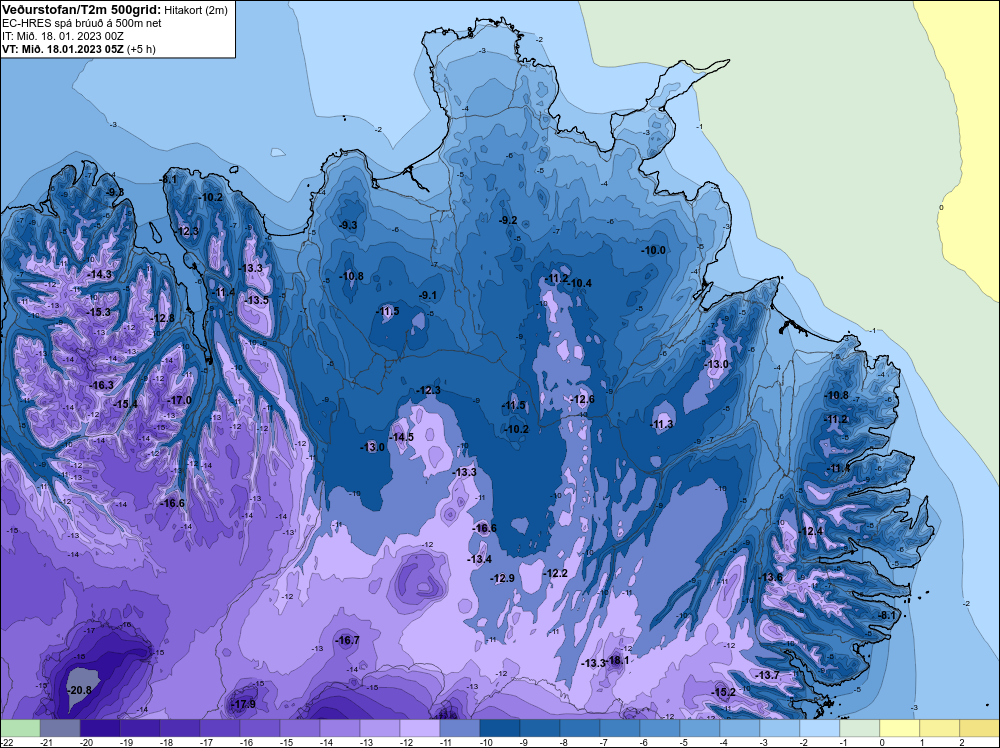1000x748 pixels.
Task: Click the -12.2 temperature label
Action: click(555, 573)
